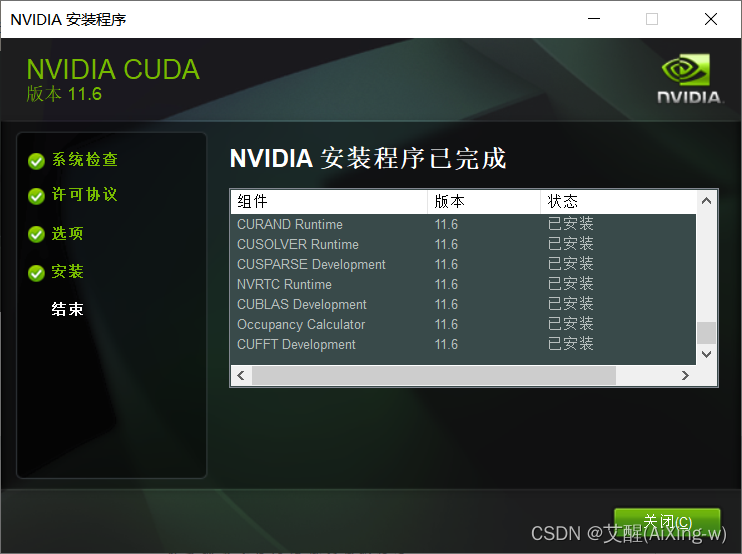
Task: Select the 安装 step label
Action: pos(68,272)
